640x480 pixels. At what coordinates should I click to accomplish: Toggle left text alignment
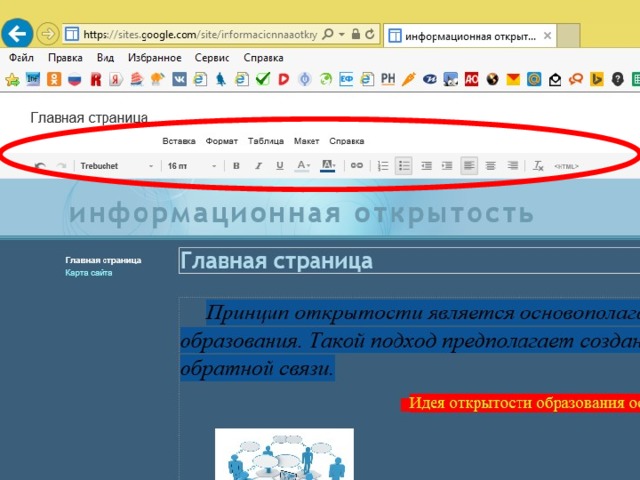point(469,166)
